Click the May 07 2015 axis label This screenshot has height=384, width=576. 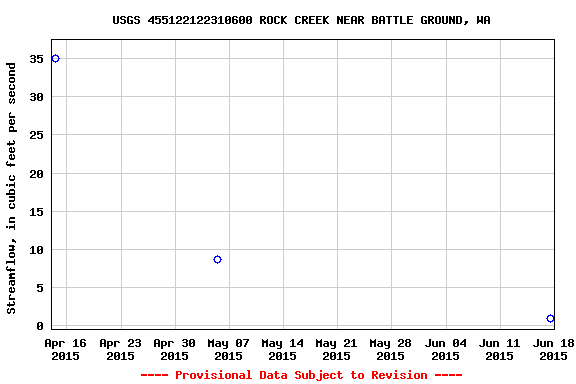point(228,349)
